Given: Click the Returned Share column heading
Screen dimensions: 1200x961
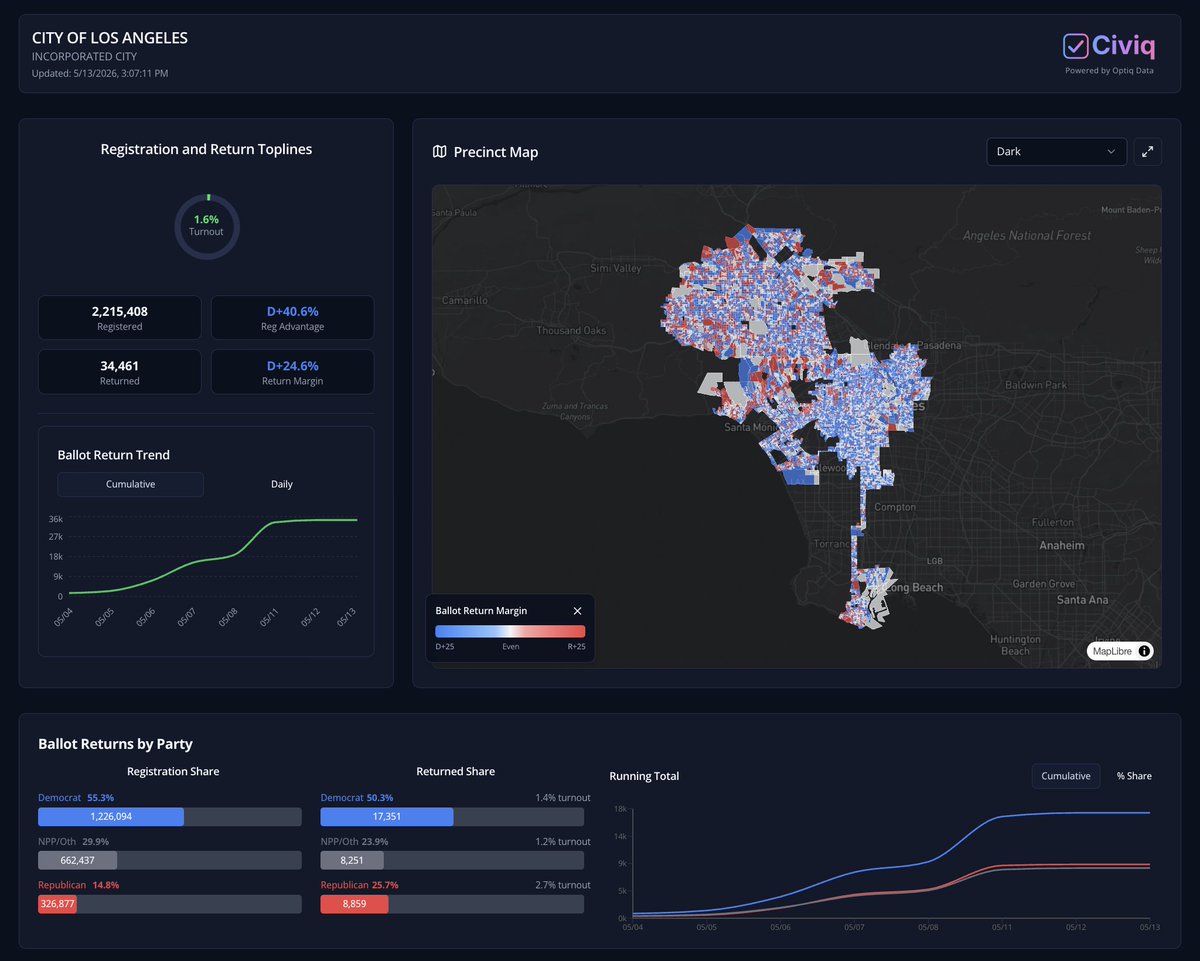Looking at the screenshot, I should point(455,771).
